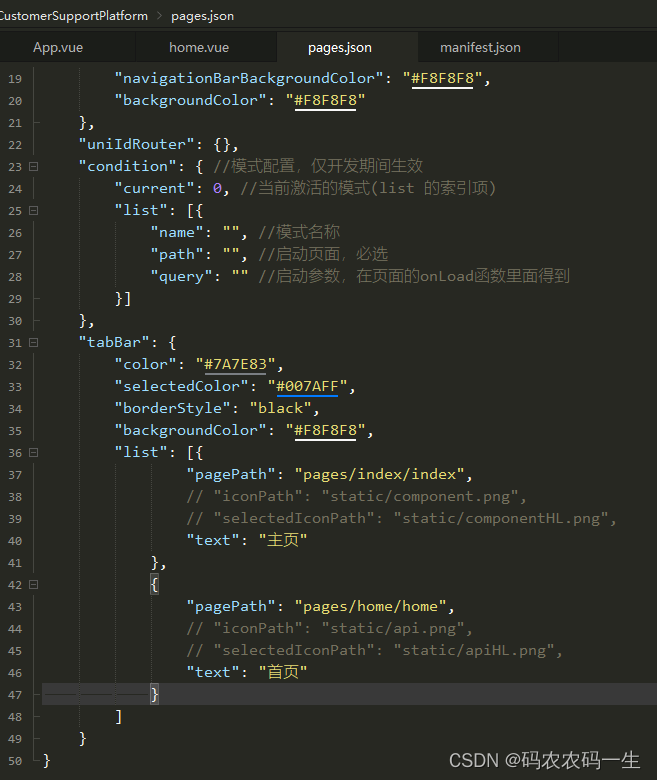Click commented static/componentHL.png line
Viewport: 657px width, 780px height.
(402, 518)
